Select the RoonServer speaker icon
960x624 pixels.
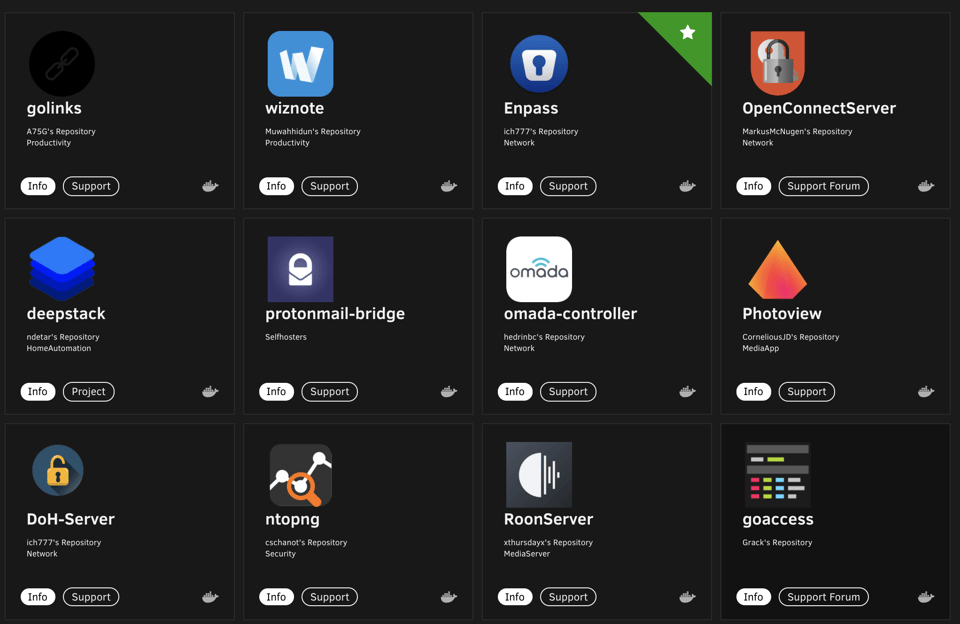click(x=538, y=475)
